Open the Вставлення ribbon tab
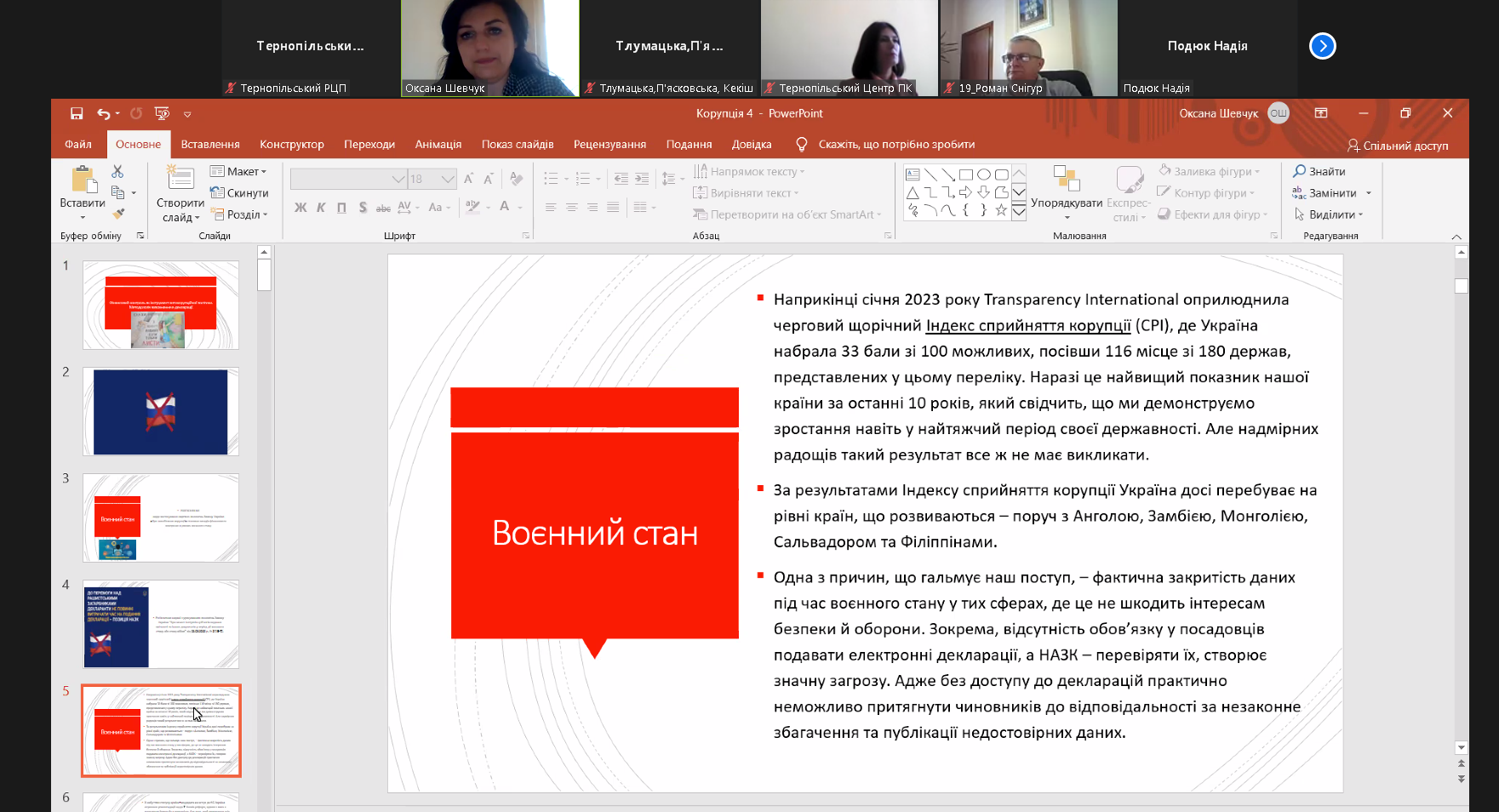This screenshot has height=812, width=1499. click(210, 144)
